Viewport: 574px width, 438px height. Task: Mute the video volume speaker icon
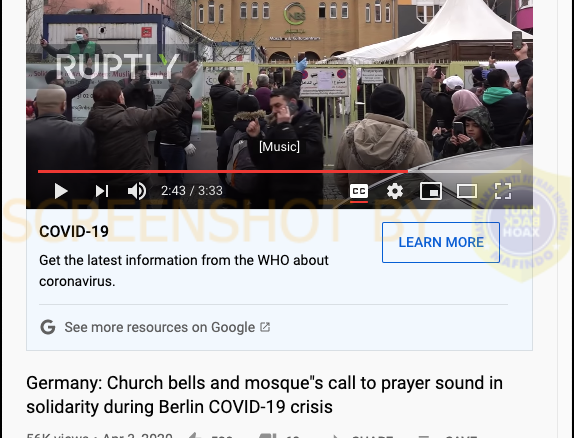[137, 191]
